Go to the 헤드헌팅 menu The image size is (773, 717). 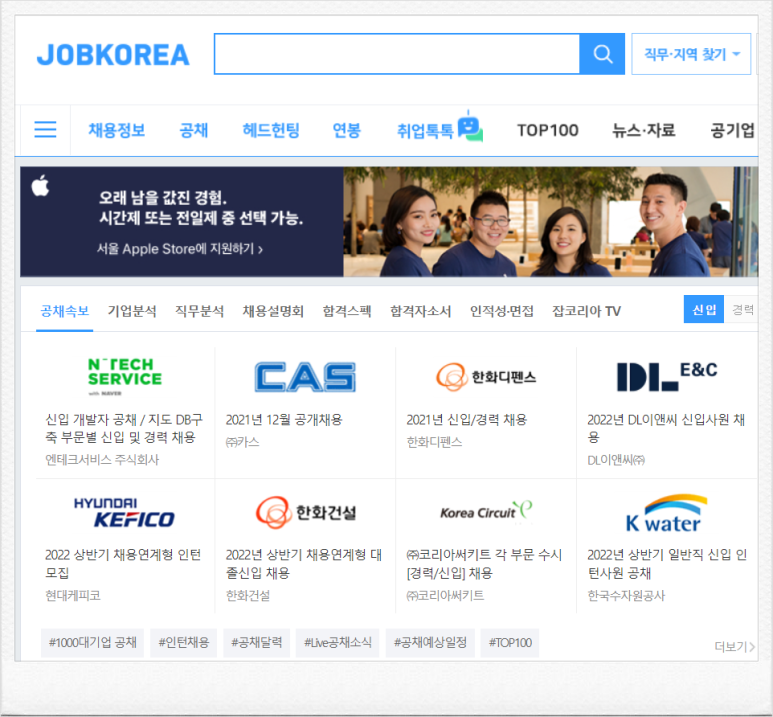(271, 130)
